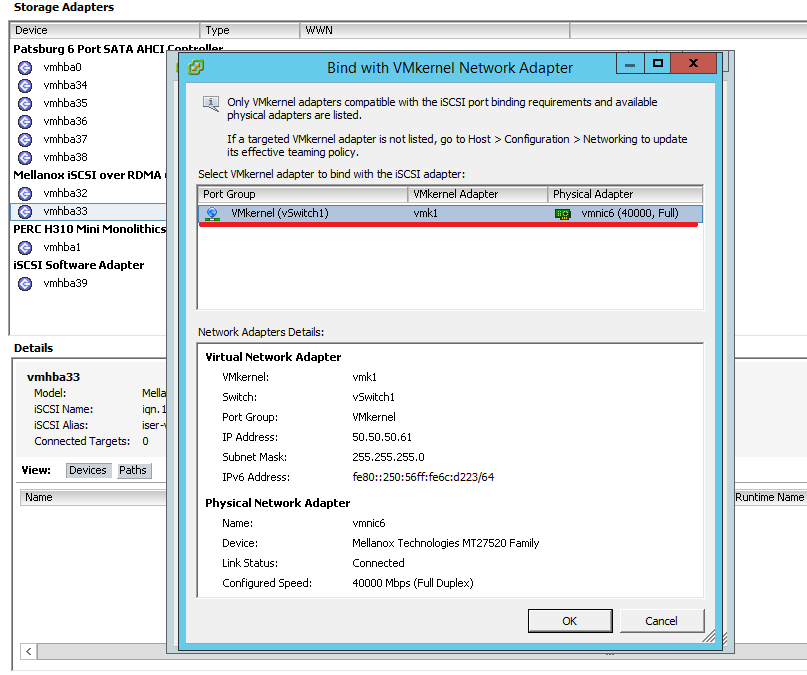Click the VMkernel port group network icon

click(x=212, y=214)
